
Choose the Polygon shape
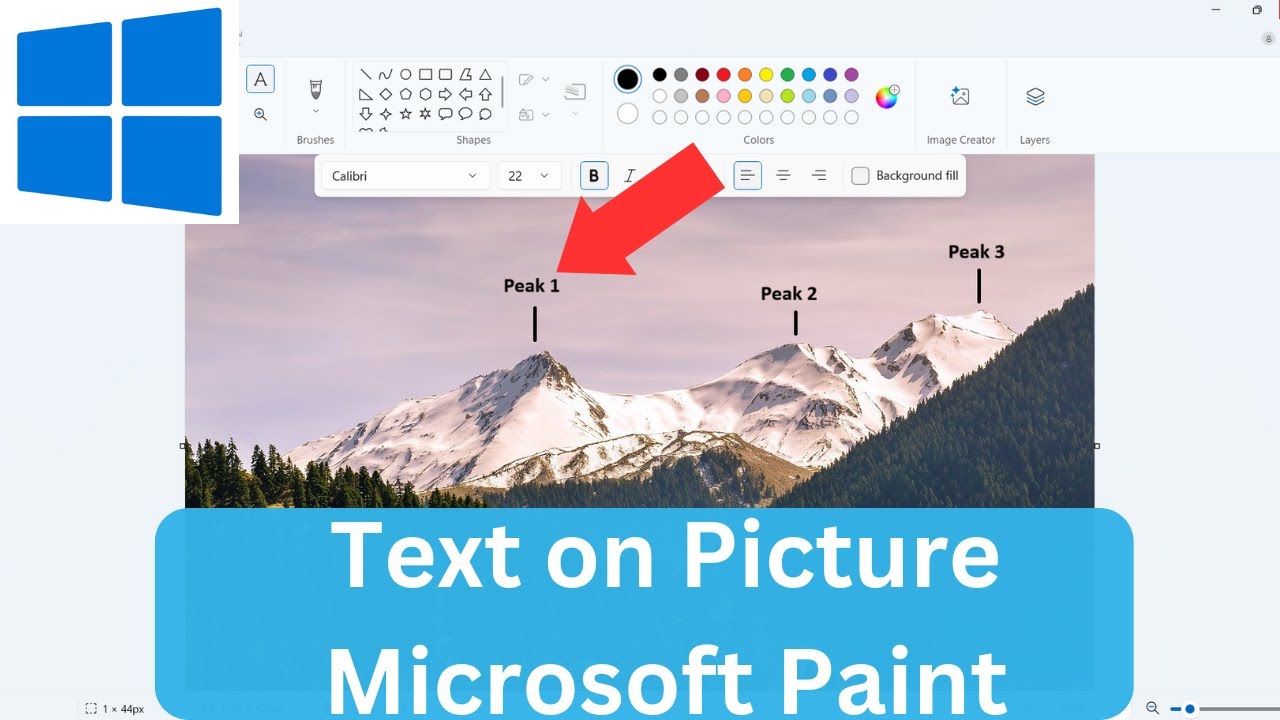coord(466,74)
